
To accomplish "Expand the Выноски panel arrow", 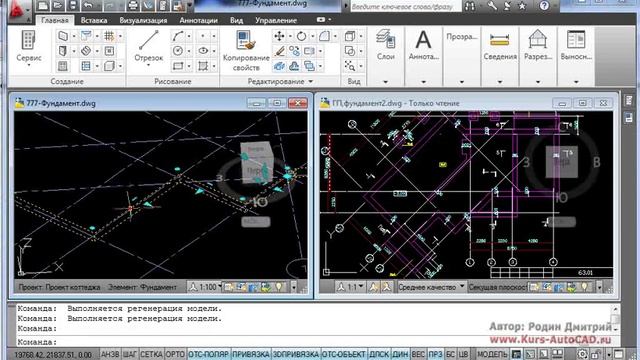I will 576,82.
